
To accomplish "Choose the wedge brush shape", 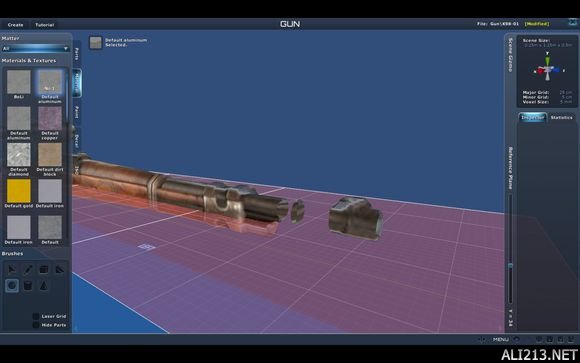I will (60, 269).
